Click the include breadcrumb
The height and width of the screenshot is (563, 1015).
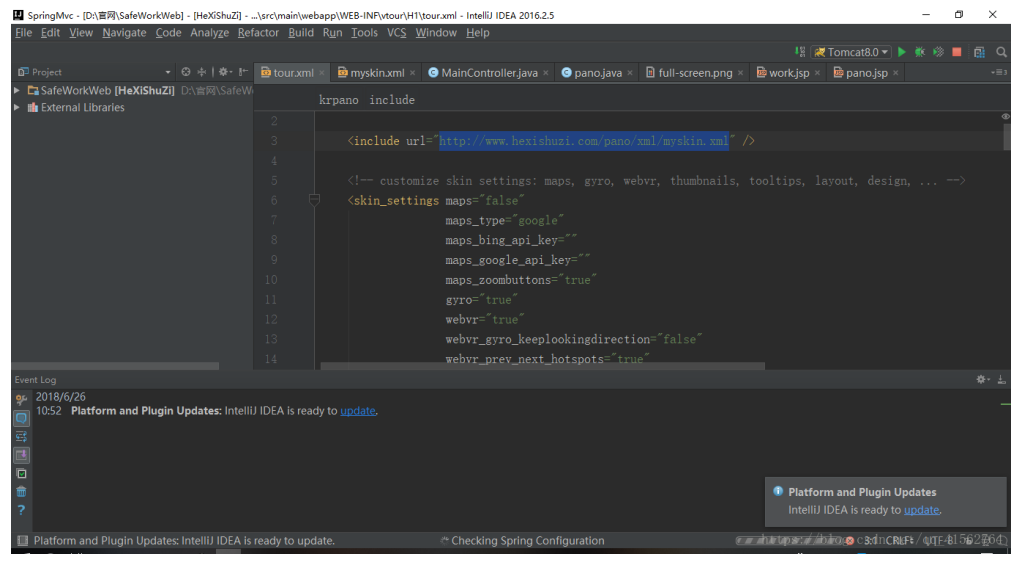pyautogui.click(x=392, y=100)
